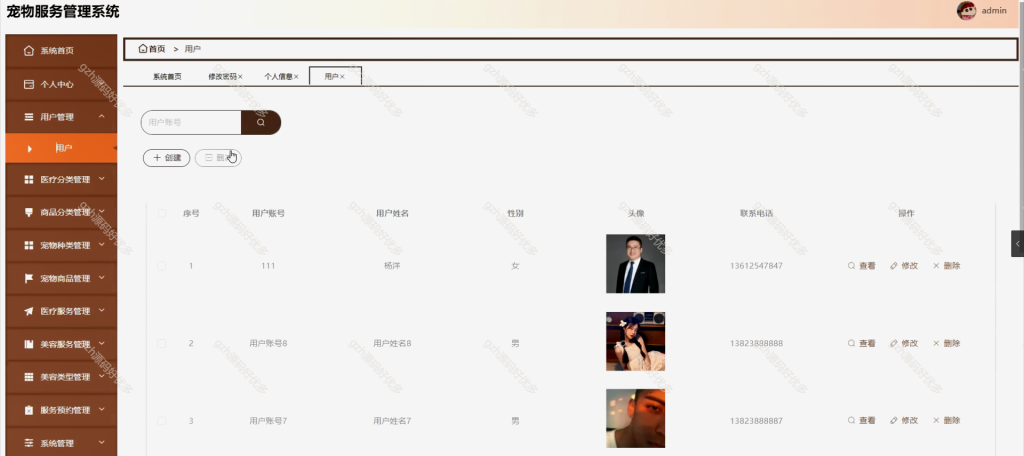
Task: Tick the checkbox for row 111 杨洋
Action: (162, 266)
